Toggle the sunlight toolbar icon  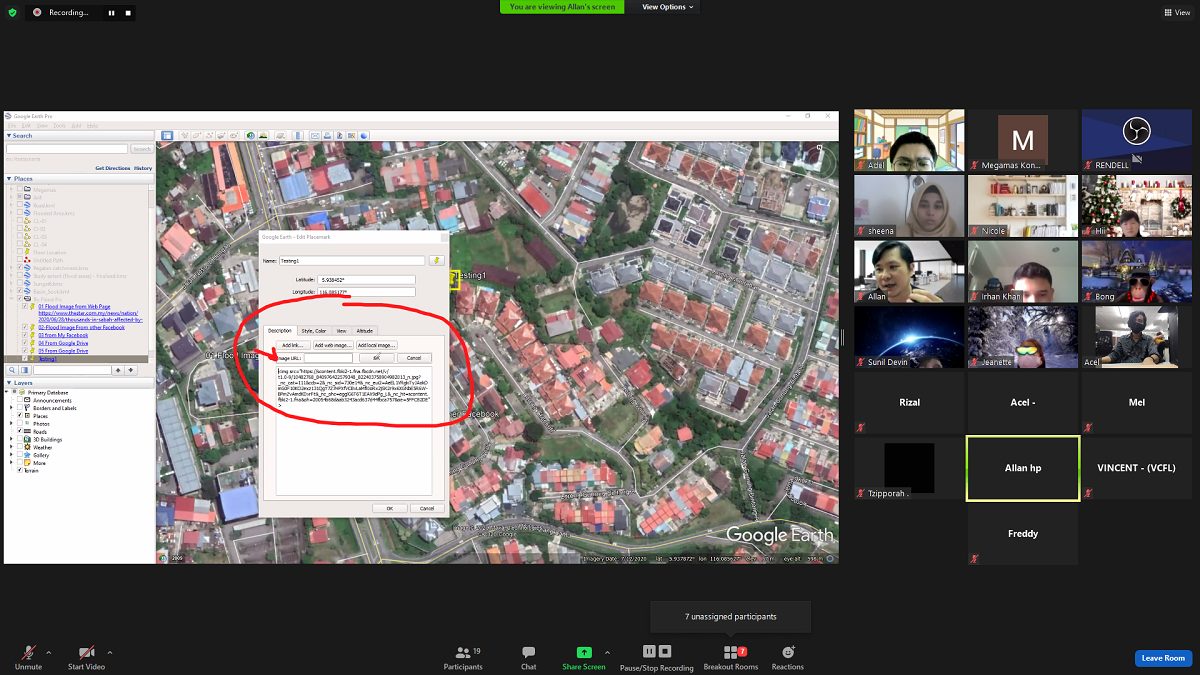pyautogui.click(x=263, y=135)
